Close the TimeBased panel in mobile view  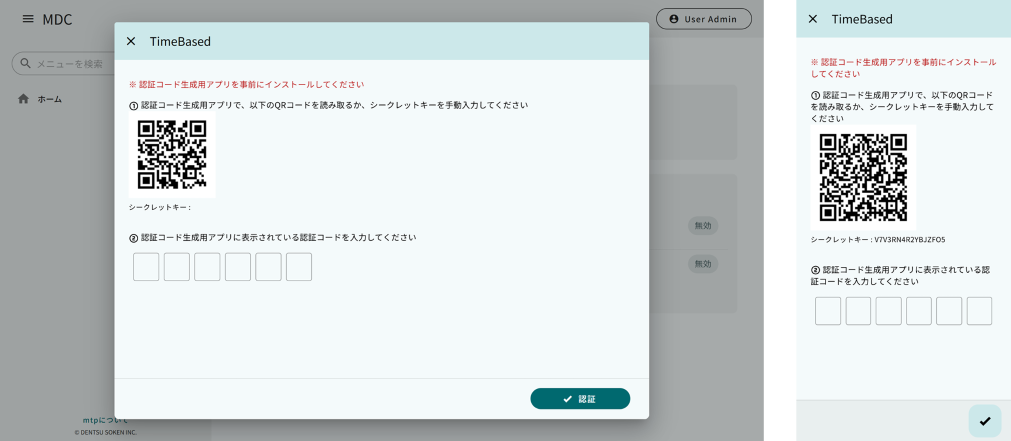click(x=812, y=19)
